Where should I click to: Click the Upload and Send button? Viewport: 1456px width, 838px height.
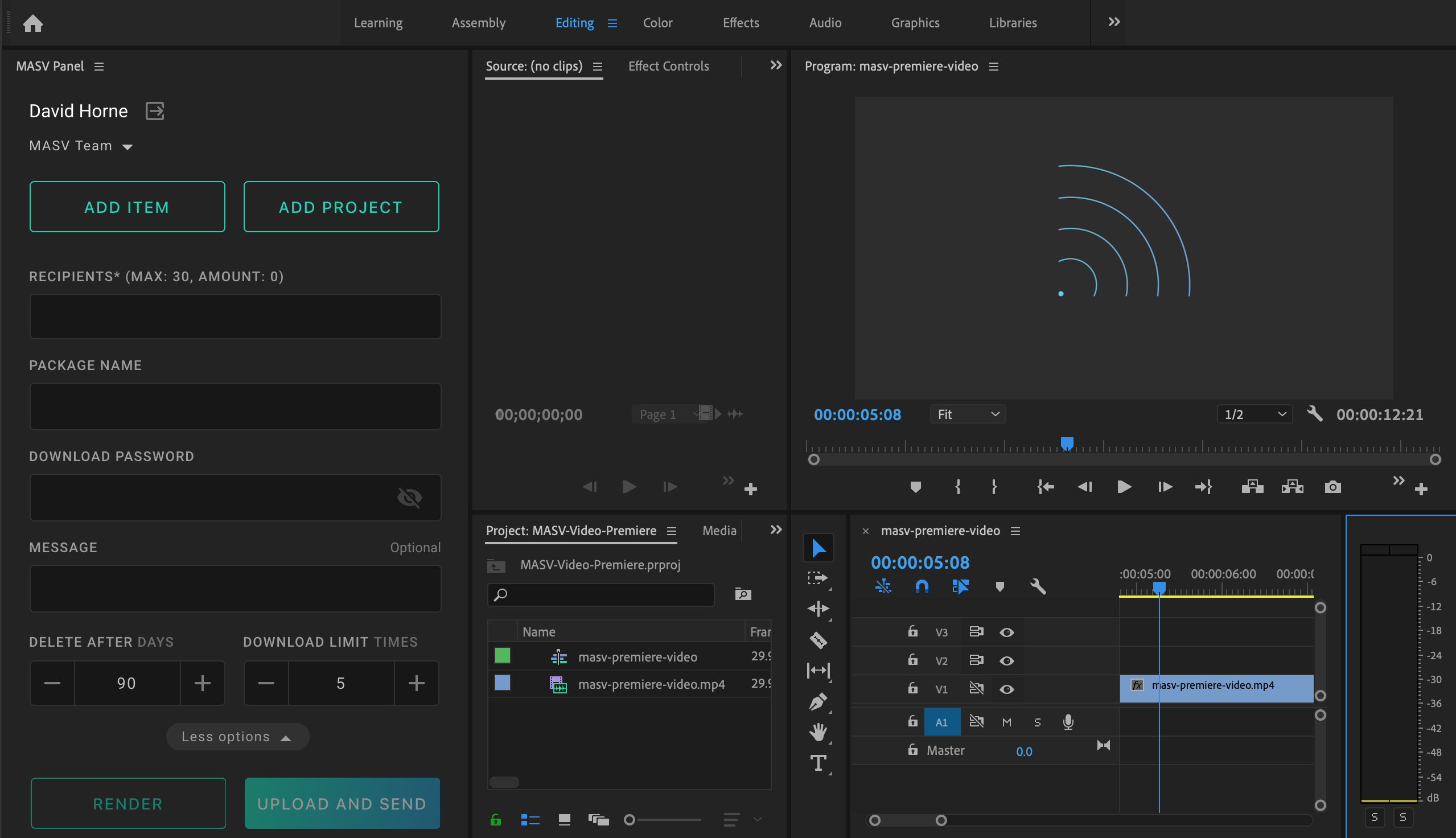pos(342,803)
